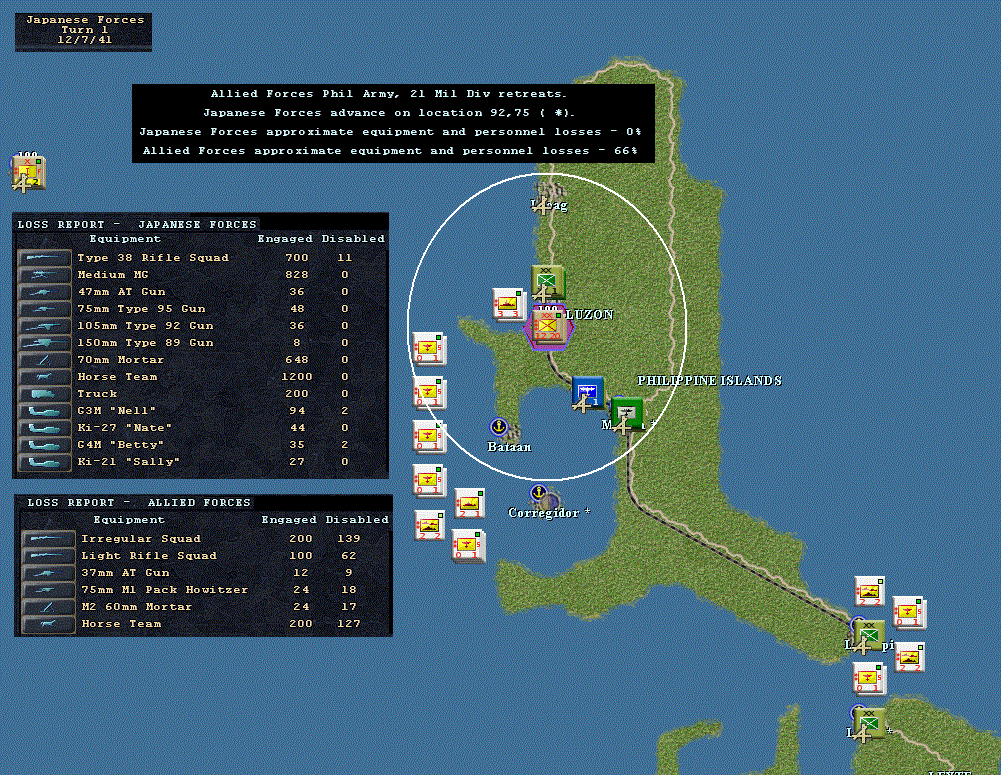Click the Japanese task force marked 3 3

508,304
